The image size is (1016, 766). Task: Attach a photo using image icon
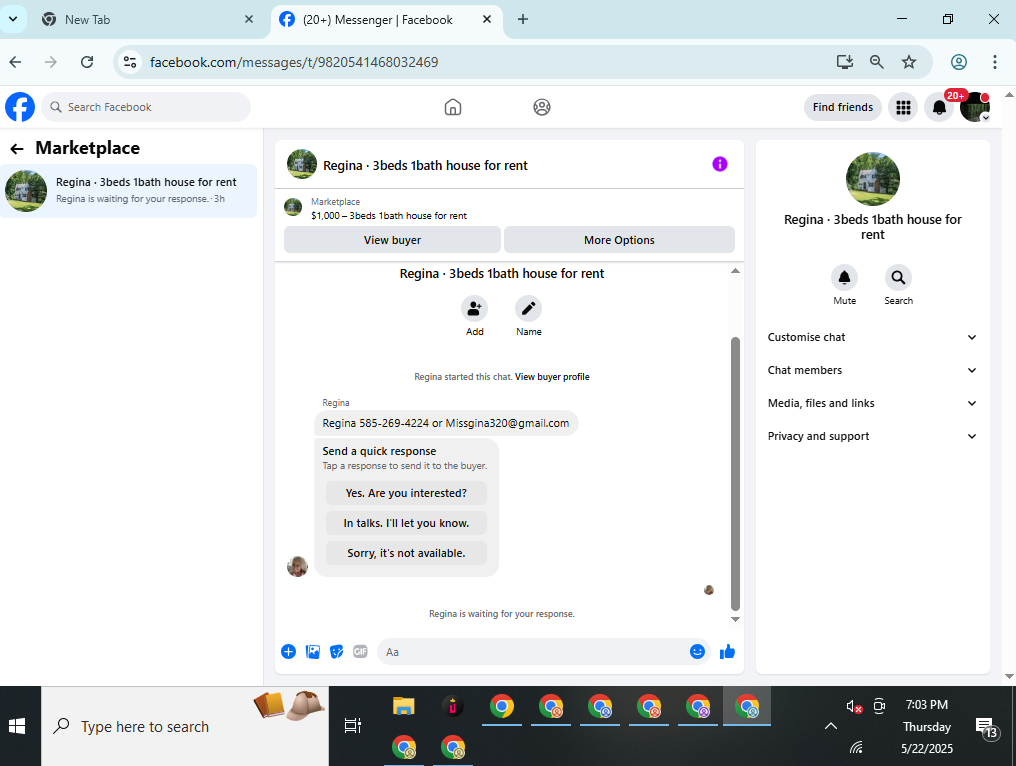(313, 651)
